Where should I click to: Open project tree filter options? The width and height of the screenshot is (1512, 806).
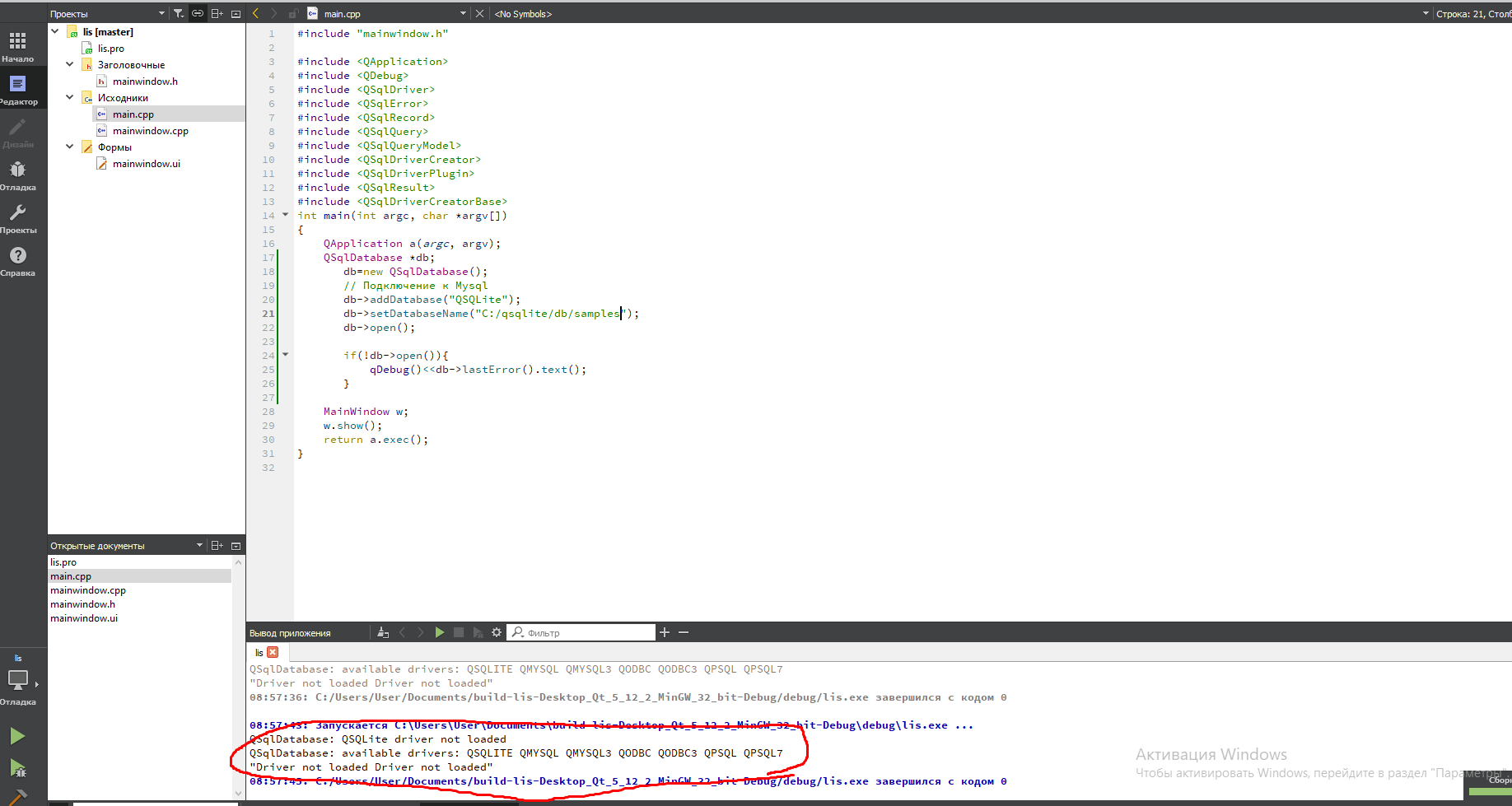point(179,13)
